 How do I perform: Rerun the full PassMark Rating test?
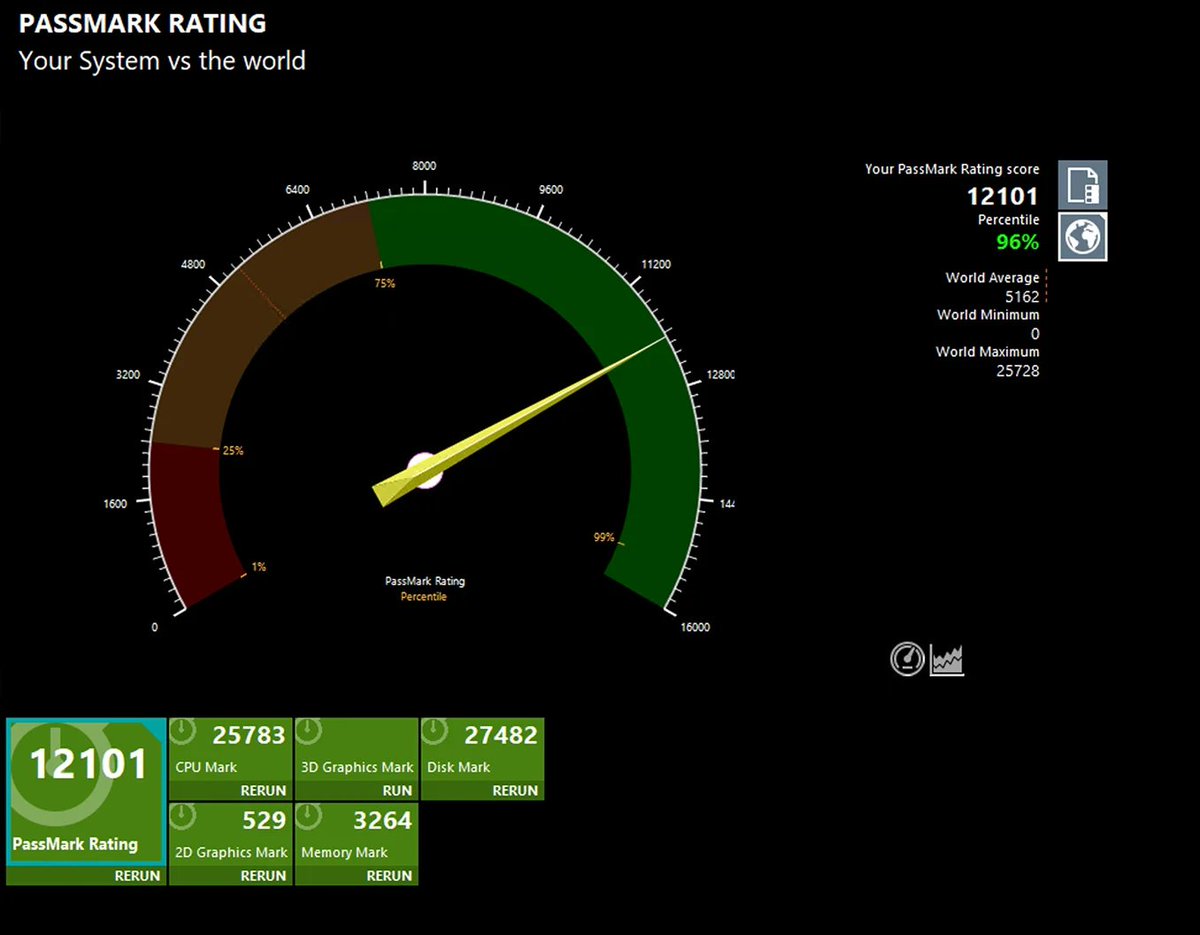tap(137, 875)
